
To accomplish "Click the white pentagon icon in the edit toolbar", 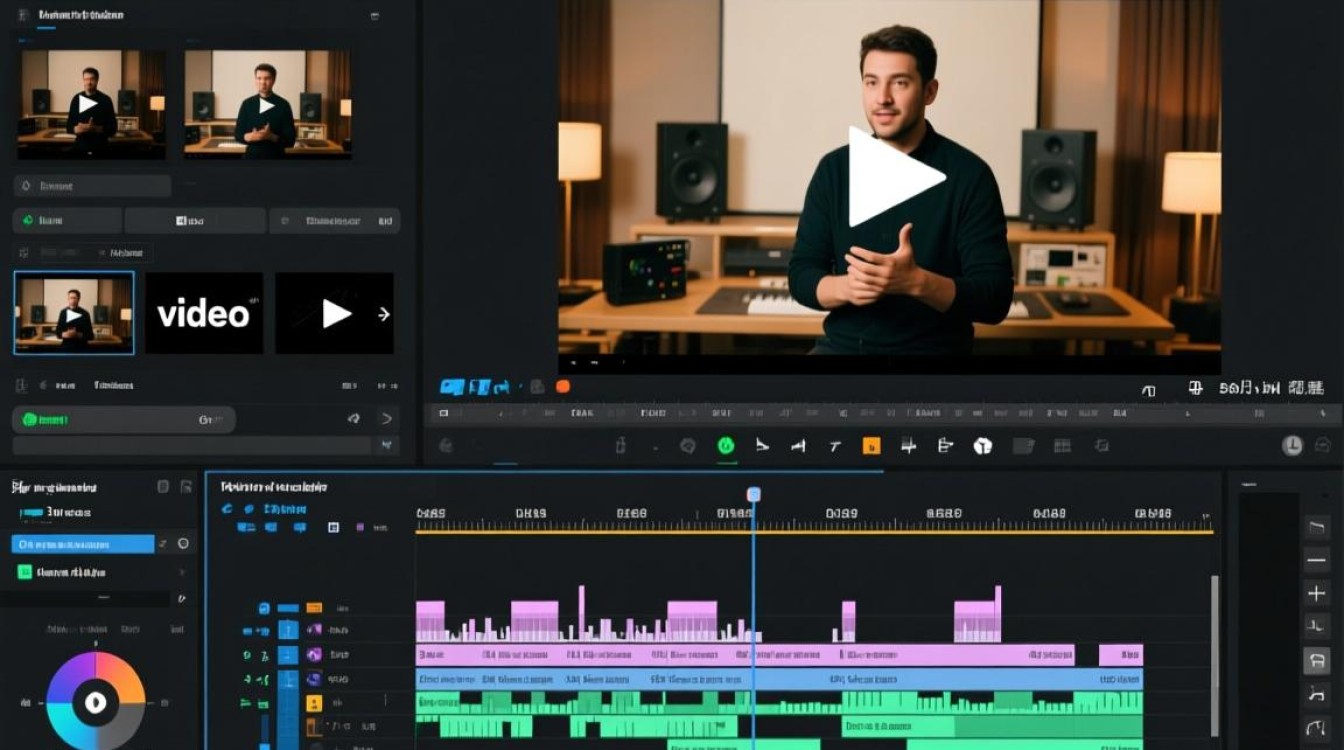I will (983, 446).
